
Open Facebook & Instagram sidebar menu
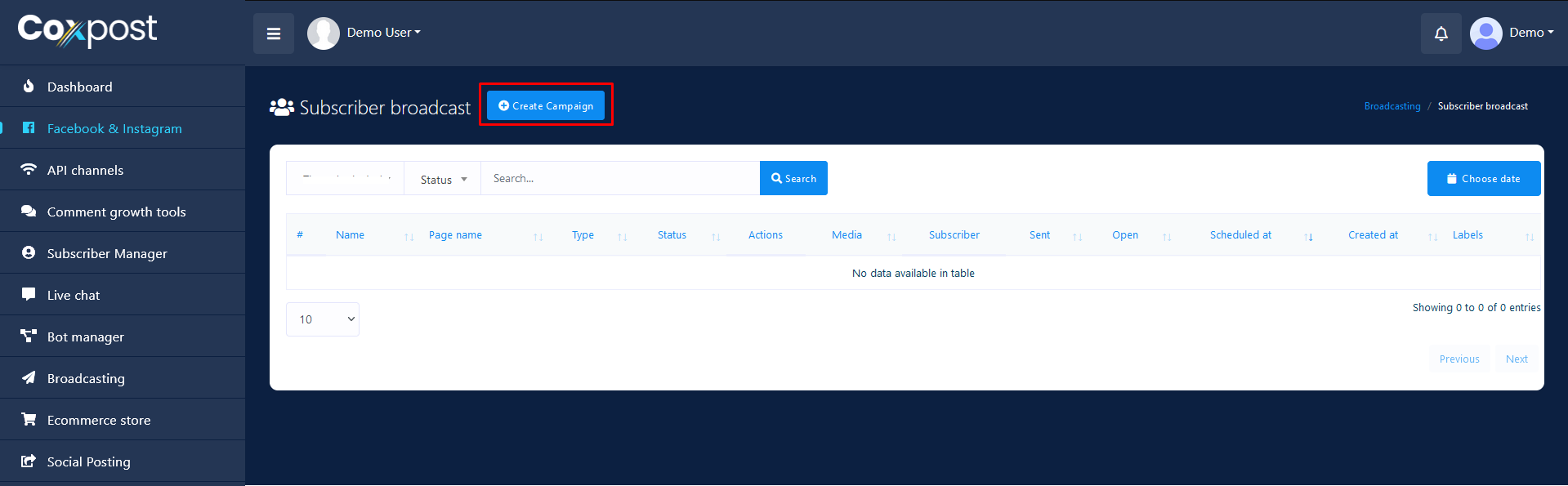pyautogui.click(x=114, y=128)
